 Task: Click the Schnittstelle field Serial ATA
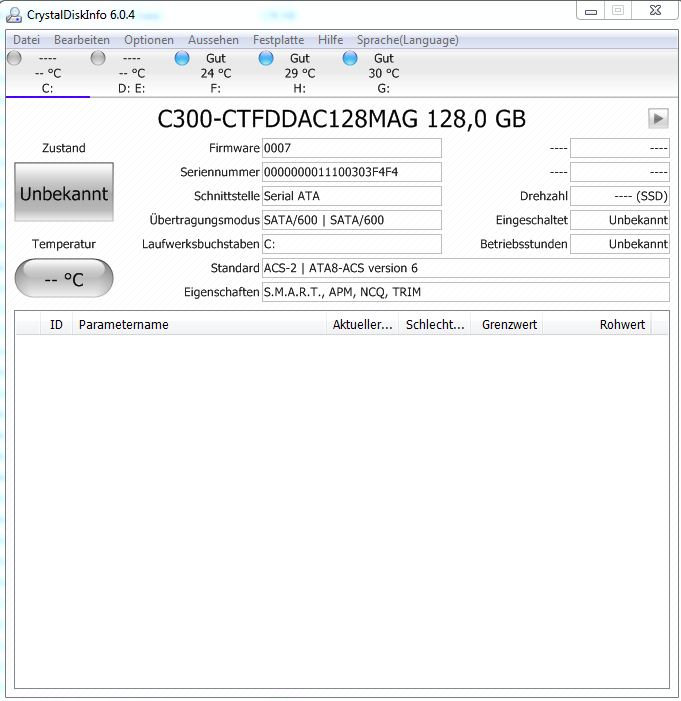[351, 196]
